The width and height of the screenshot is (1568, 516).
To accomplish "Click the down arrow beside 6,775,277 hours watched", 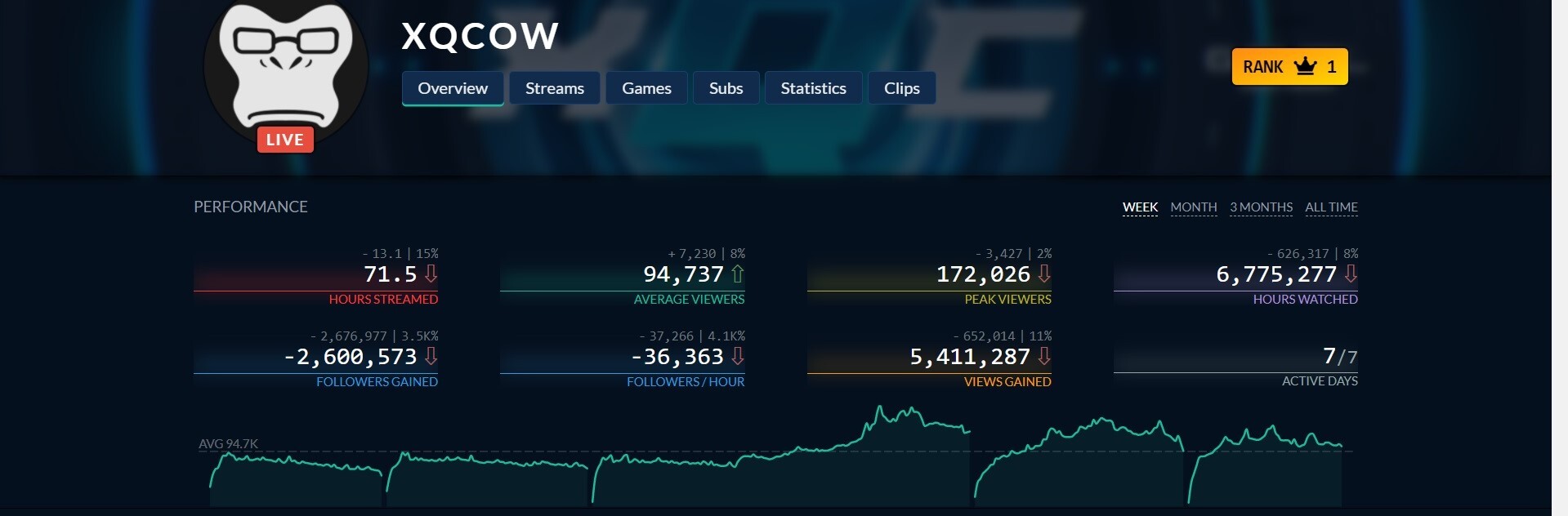I will coord(1351,274).
